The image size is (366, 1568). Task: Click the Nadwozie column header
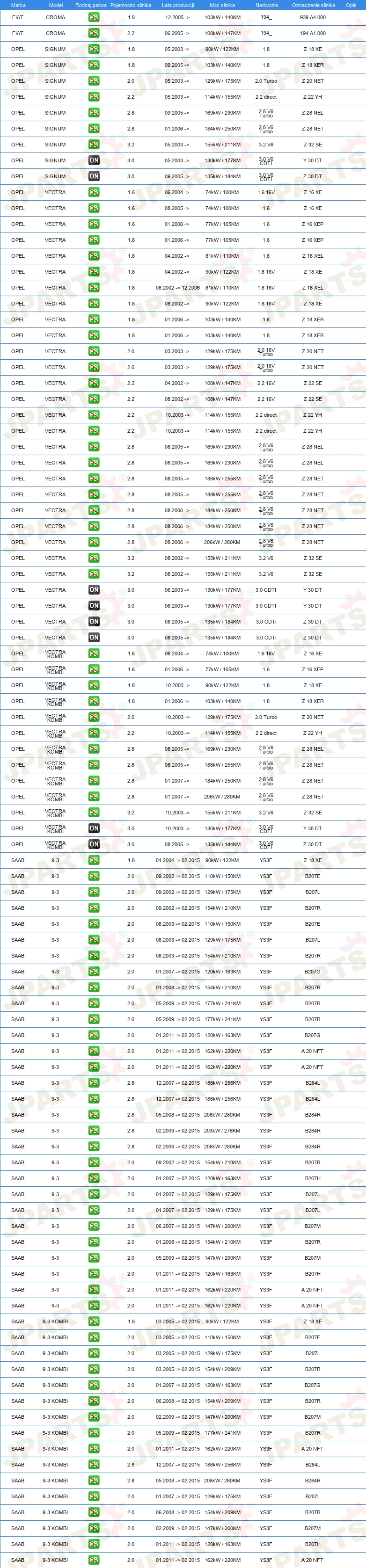(266, 5)
